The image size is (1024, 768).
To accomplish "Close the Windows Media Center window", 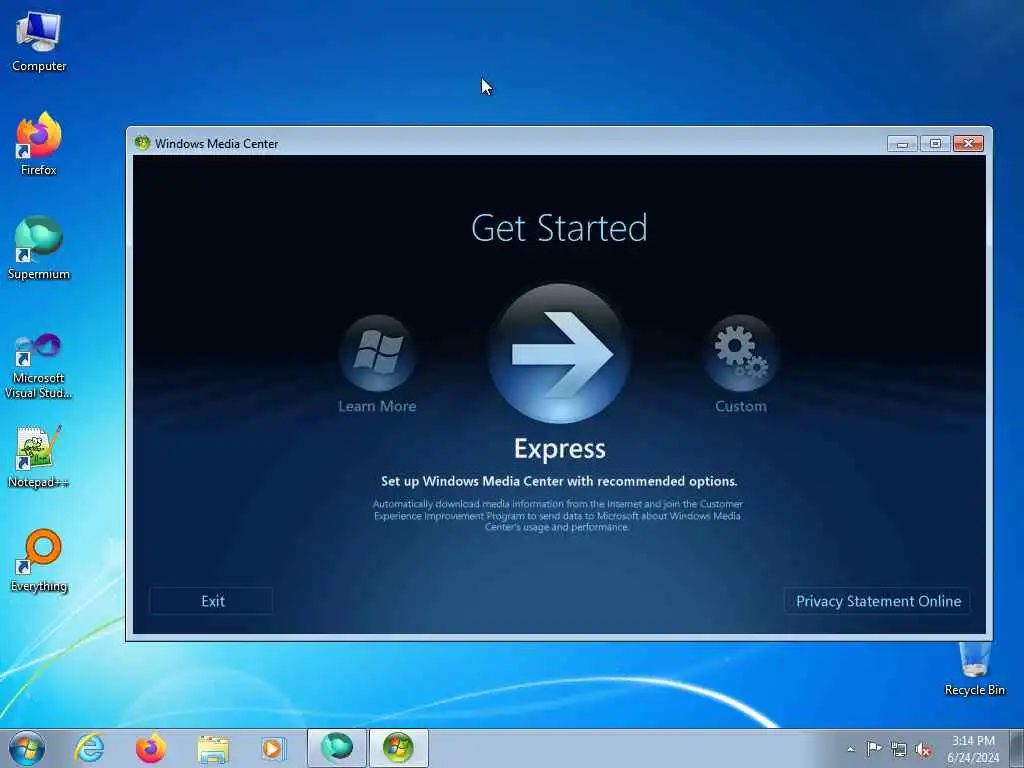I will point(968,144).
